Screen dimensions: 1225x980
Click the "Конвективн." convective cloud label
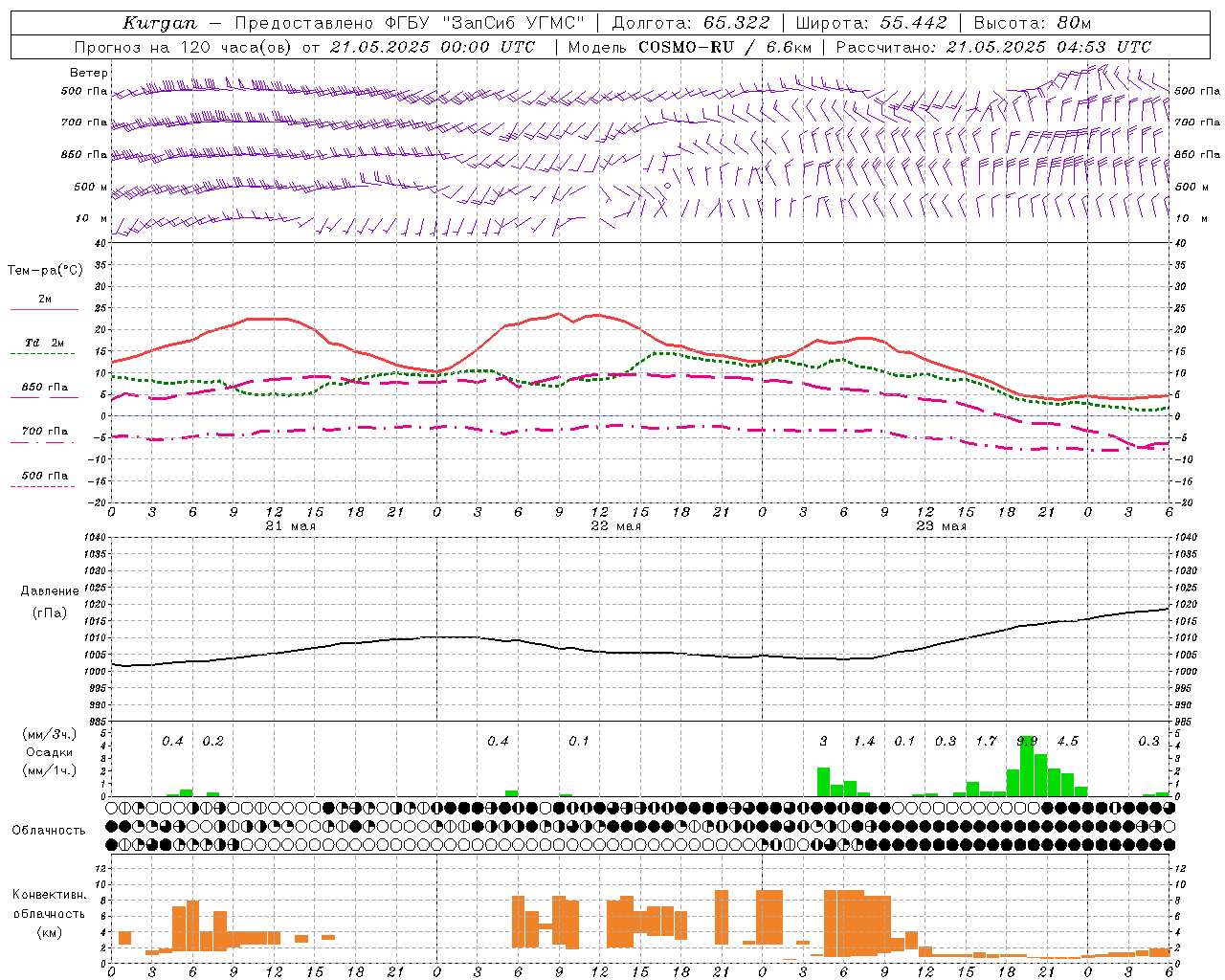[x=50, y=895]
